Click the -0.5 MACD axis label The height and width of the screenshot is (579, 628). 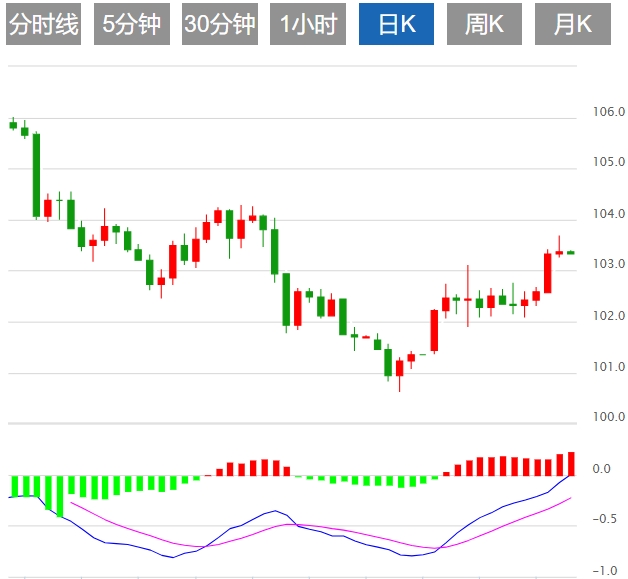click(604, 520)
